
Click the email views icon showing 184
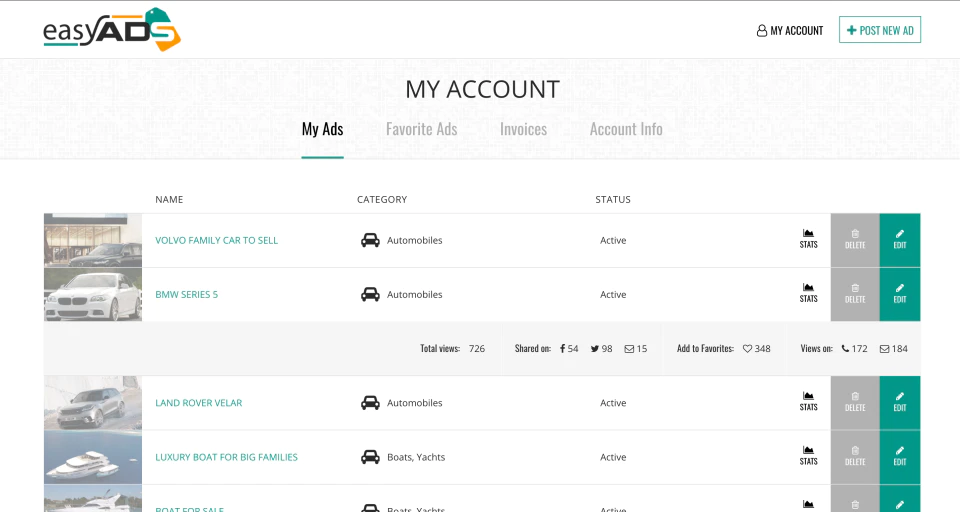pos(885,349)
